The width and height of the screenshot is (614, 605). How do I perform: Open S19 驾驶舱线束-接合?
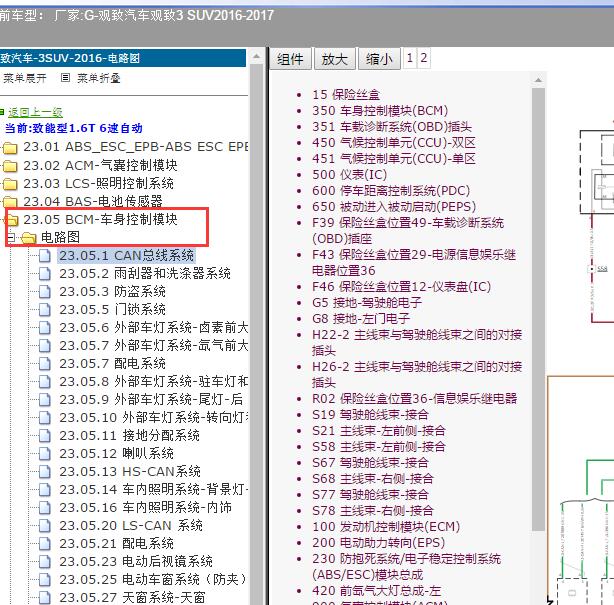370,415
